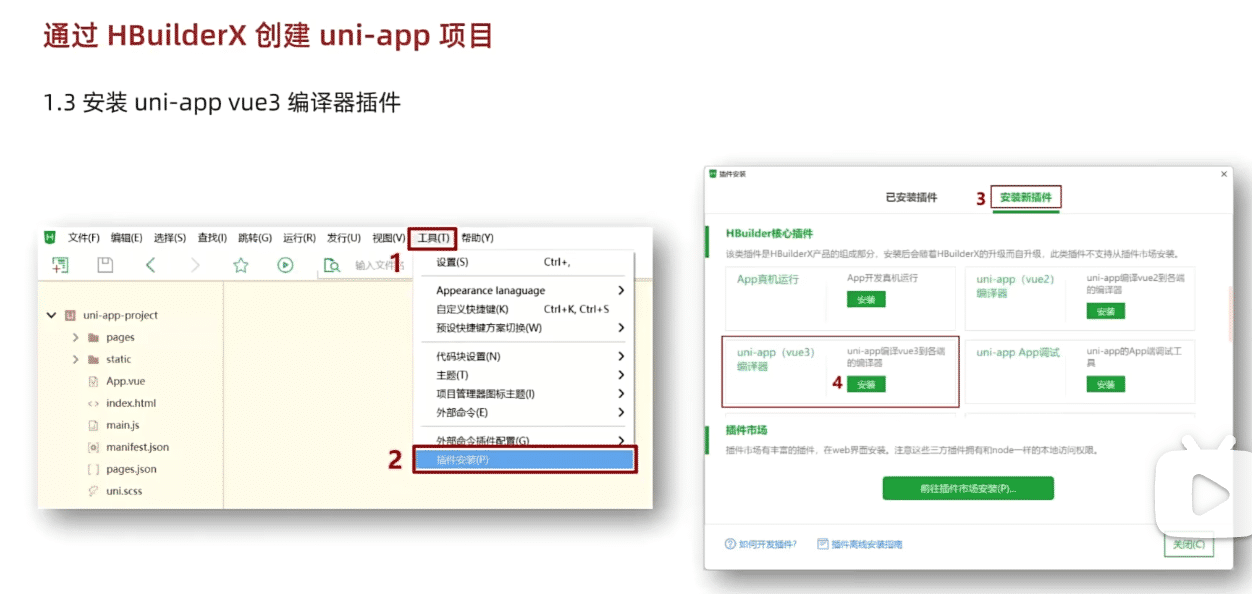Switch to the 已安装插件 tab
The width and height of the screenshot is (1252, 594).
(x=911, y=197)
